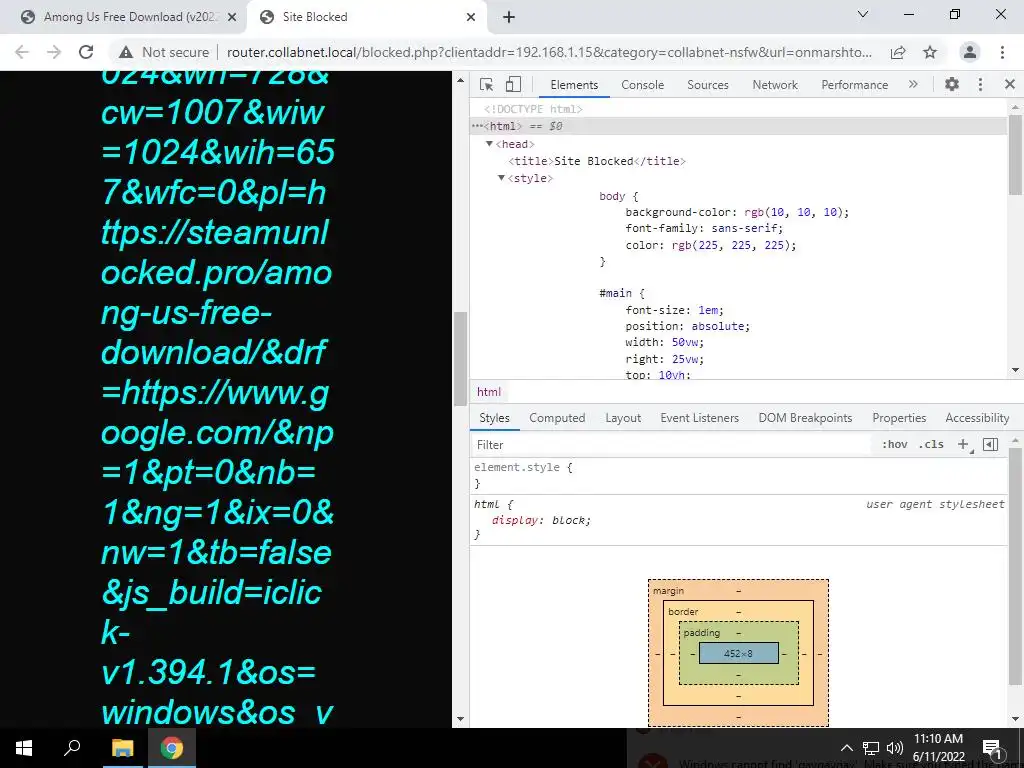
Task: Add a new style rule plus icon
Action: click(963, 445)
